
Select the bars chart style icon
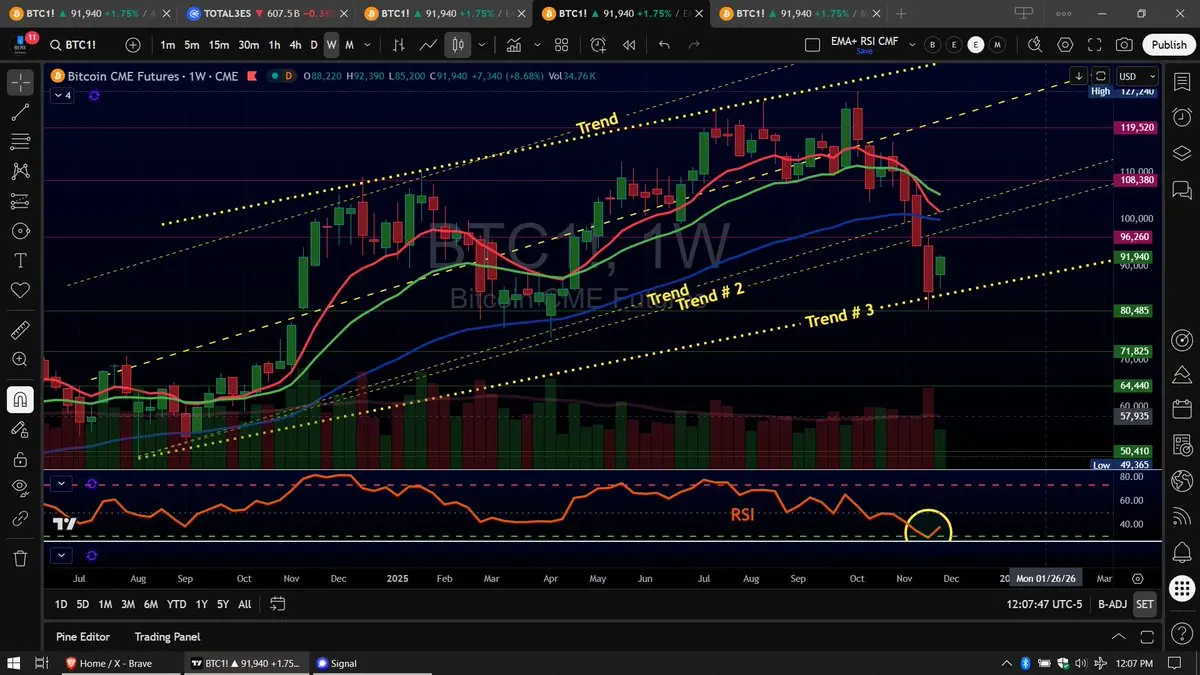pos(399,45)
